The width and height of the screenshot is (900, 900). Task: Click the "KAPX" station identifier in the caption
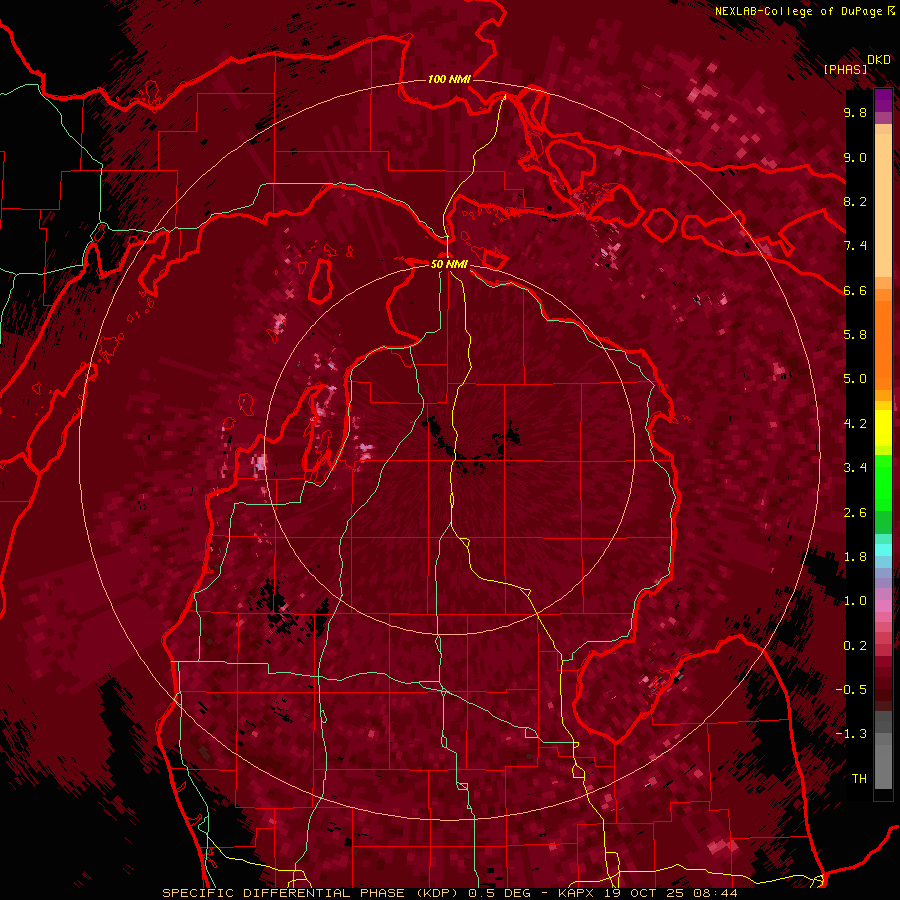click(577, 893)
